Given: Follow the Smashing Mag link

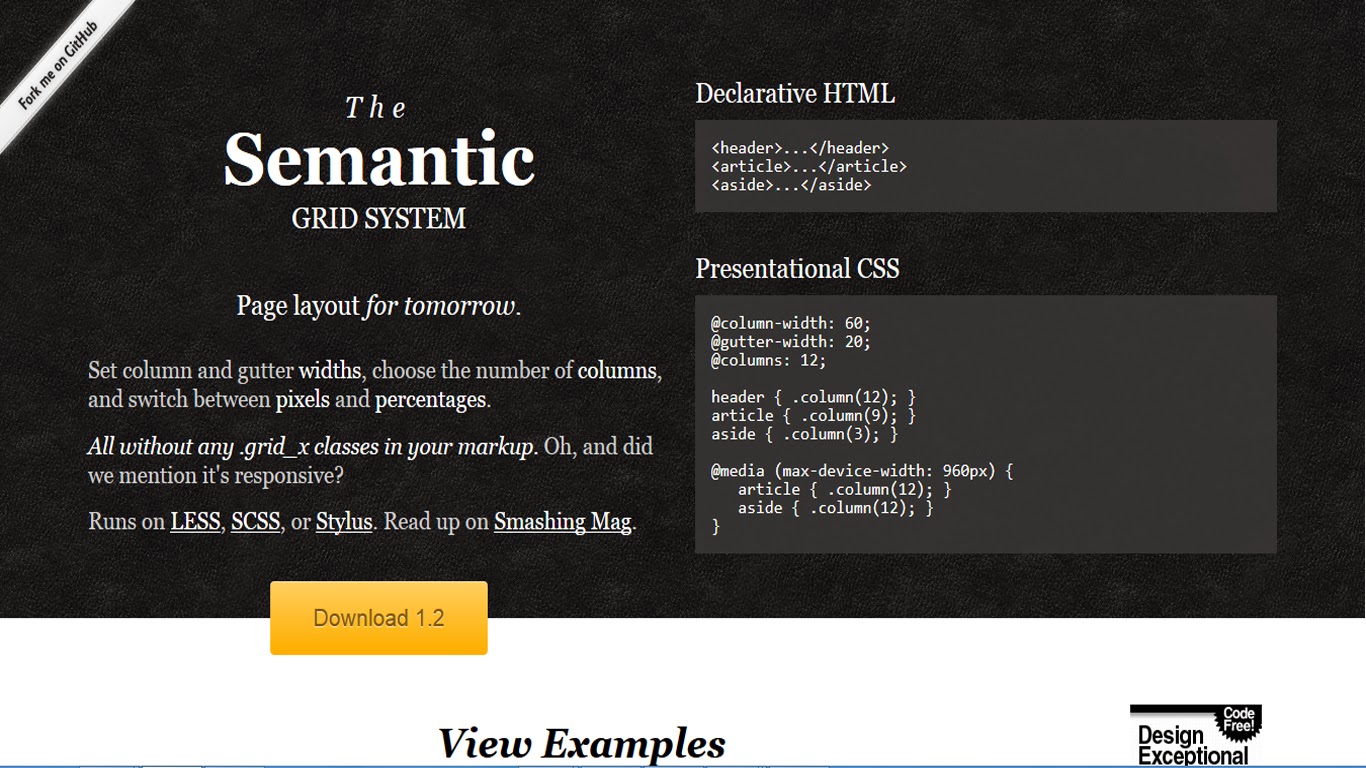Looking at the screenshot, I should coord(562,522).
